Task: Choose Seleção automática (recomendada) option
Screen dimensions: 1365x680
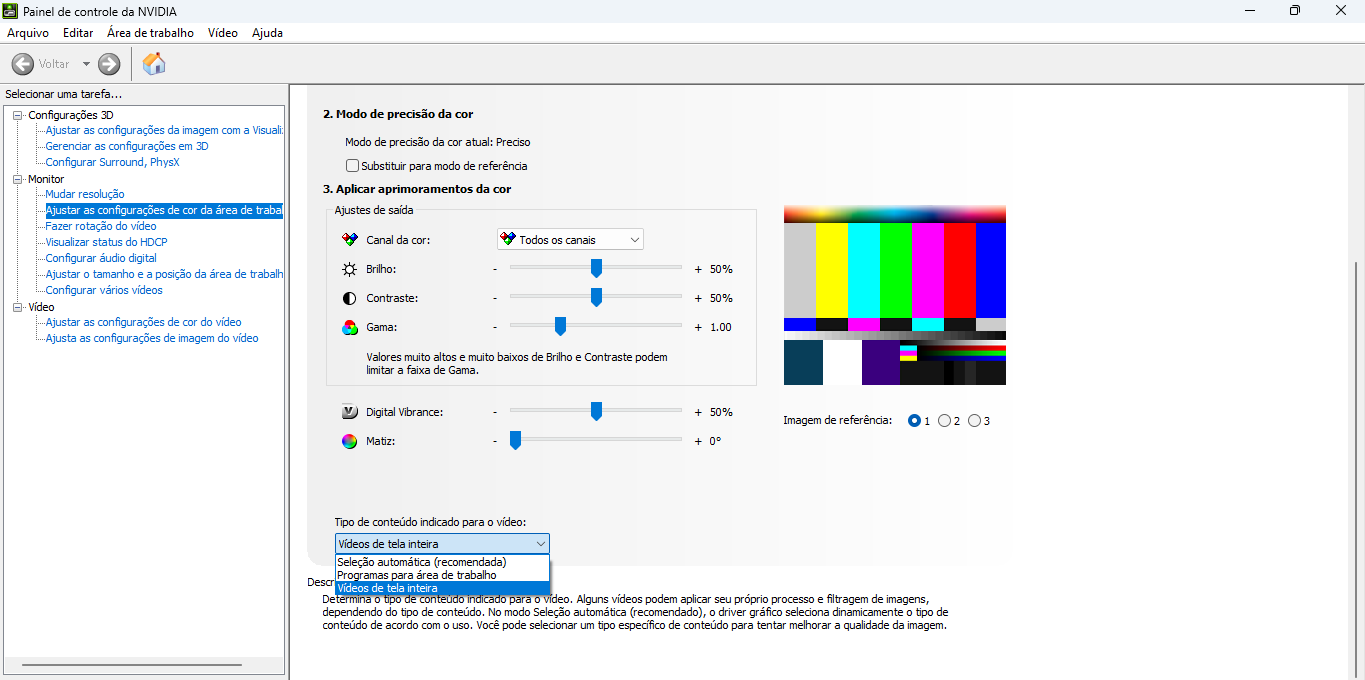Action: click(442, 562)
